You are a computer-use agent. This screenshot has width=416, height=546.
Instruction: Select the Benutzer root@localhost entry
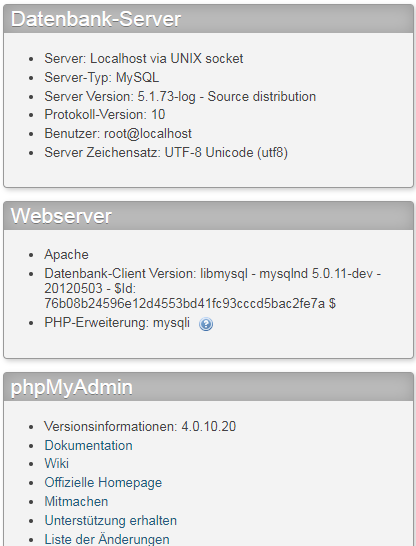click(118, 134)
